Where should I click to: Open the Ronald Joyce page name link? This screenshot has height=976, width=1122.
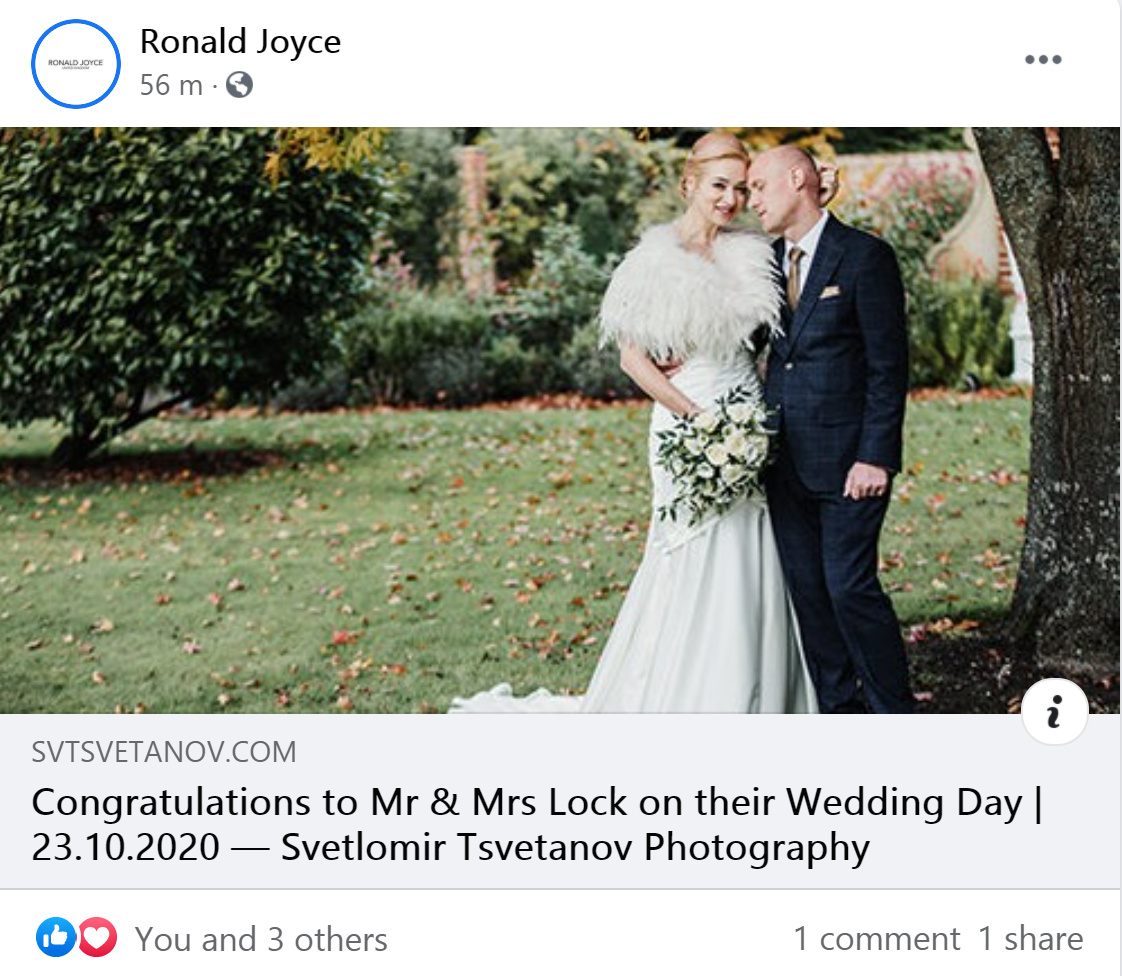click(240, 42)
